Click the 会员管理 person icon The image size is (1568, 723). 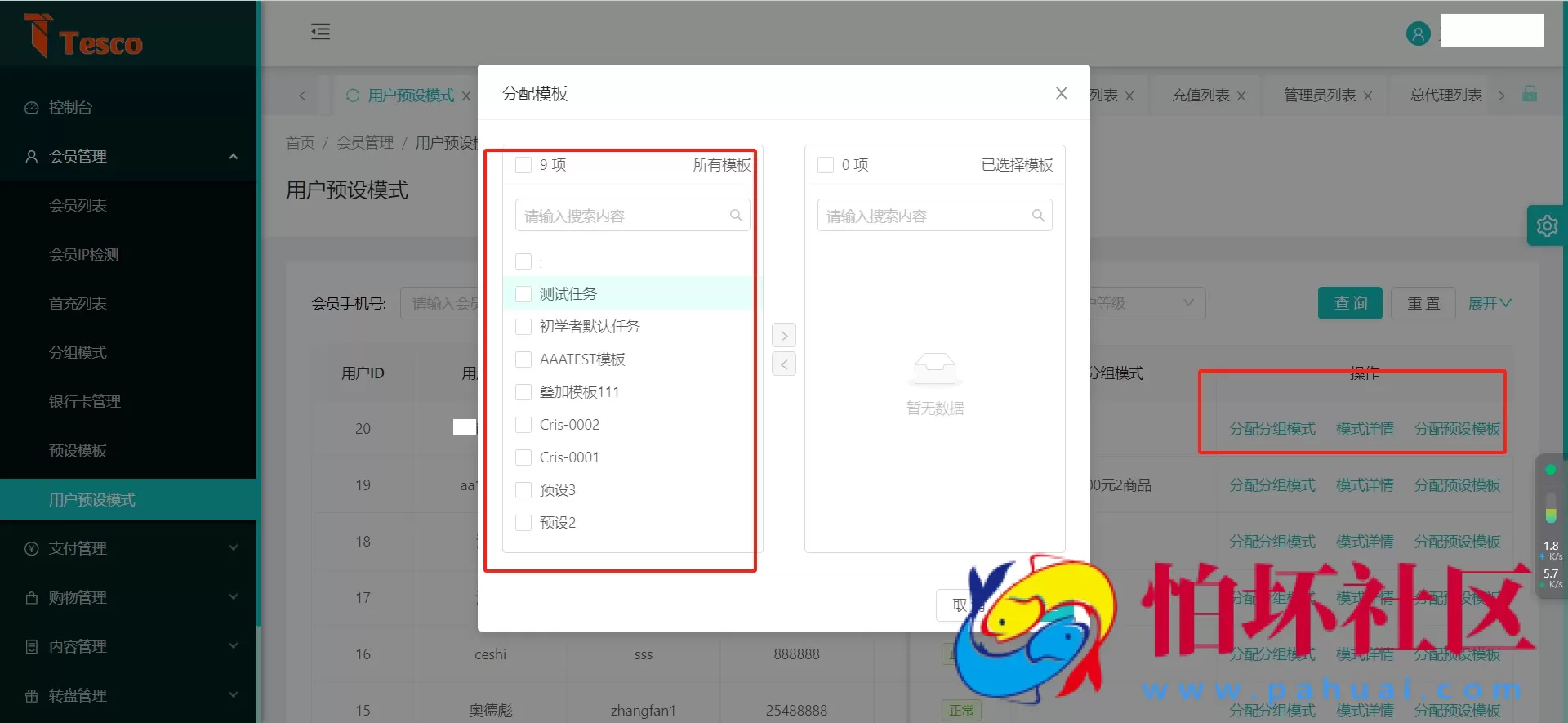pos(32,157)
